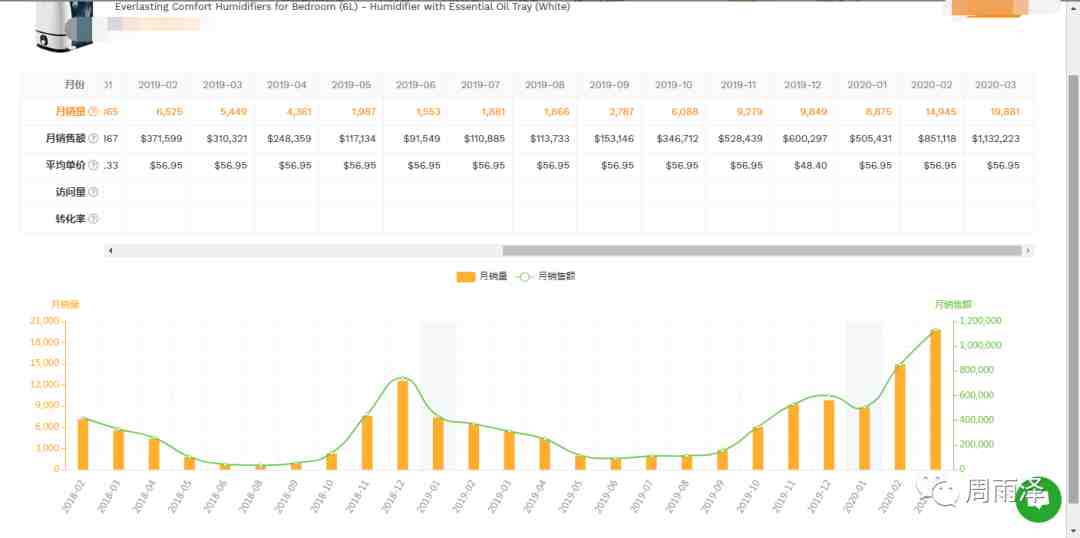Click help icon next to 月销量 row
The height and width of the screenshot is (538, 1080).
(x=94, y=112)
